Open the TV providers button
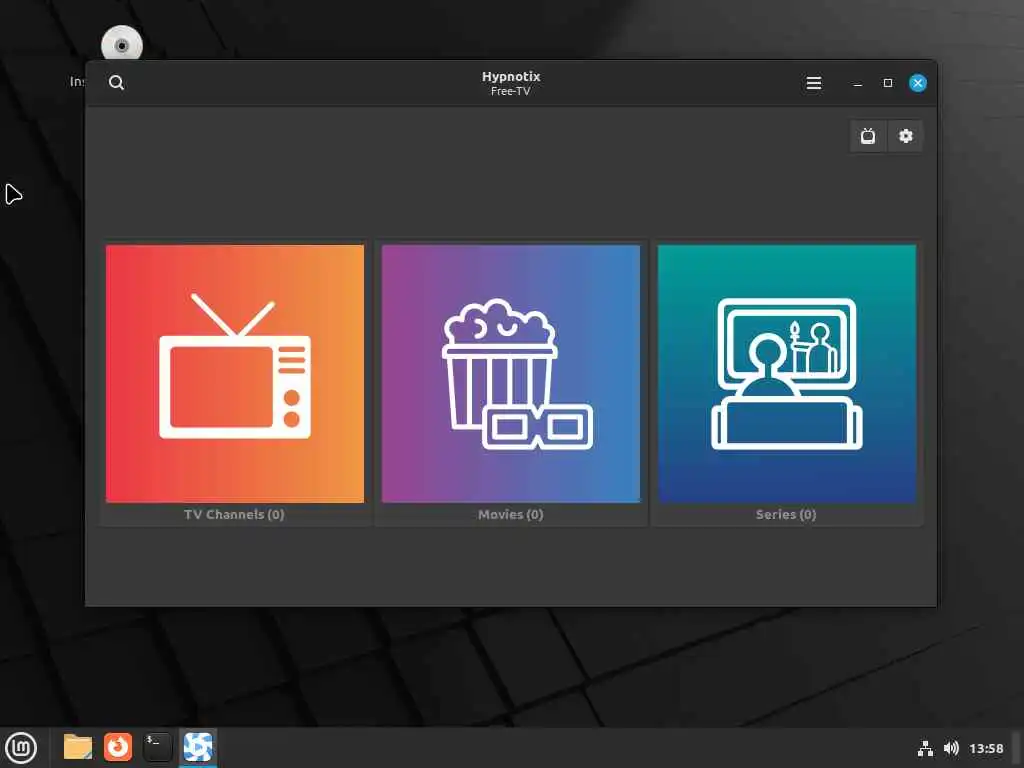The height and width of the screenshot is (768, 1024). [868, 136]
